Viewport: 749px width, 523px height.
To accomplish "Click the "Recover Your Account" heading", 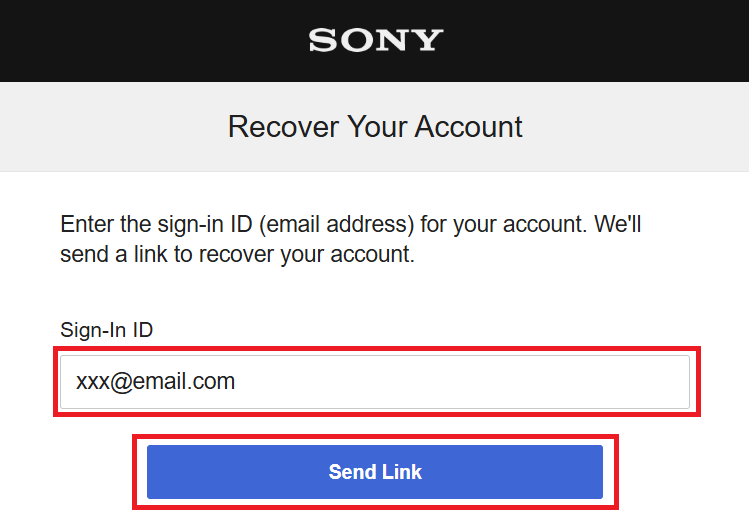I will 375,127.
